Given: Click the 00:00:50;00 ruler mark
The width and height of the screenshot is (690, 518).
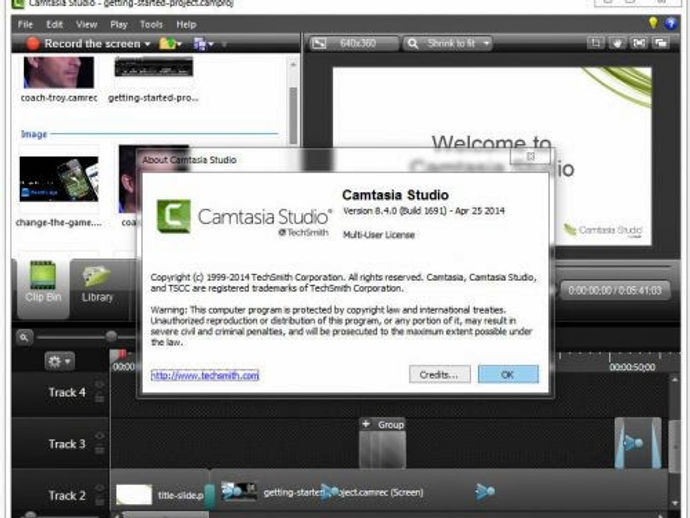Looking at the screenshot, I should [632, 367].
